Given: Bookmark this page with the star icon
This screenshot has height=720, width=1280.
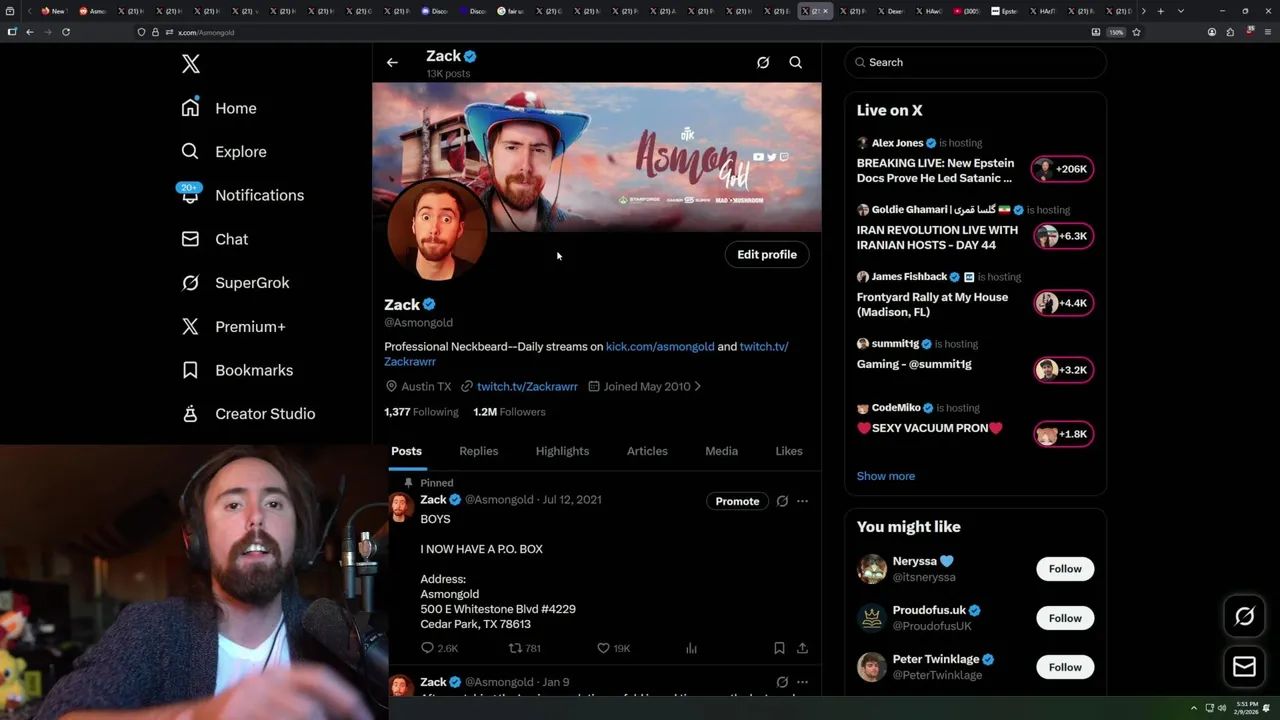Looking at the screenshot, I should [1136, 32].
